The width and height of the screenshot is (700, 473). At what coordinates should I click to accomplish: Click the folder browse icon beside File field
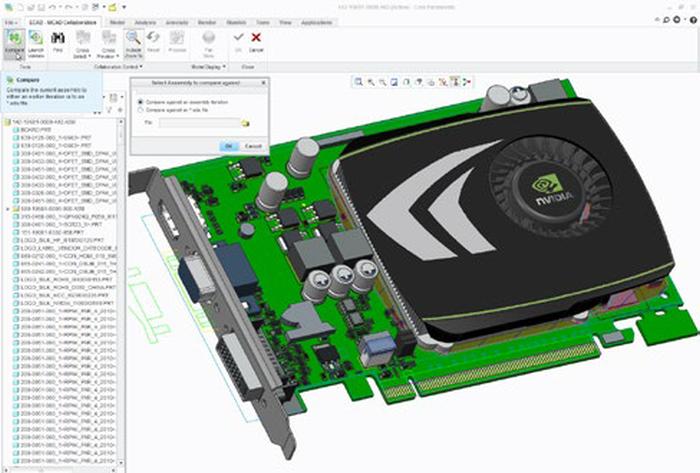[x=246, y=122]
